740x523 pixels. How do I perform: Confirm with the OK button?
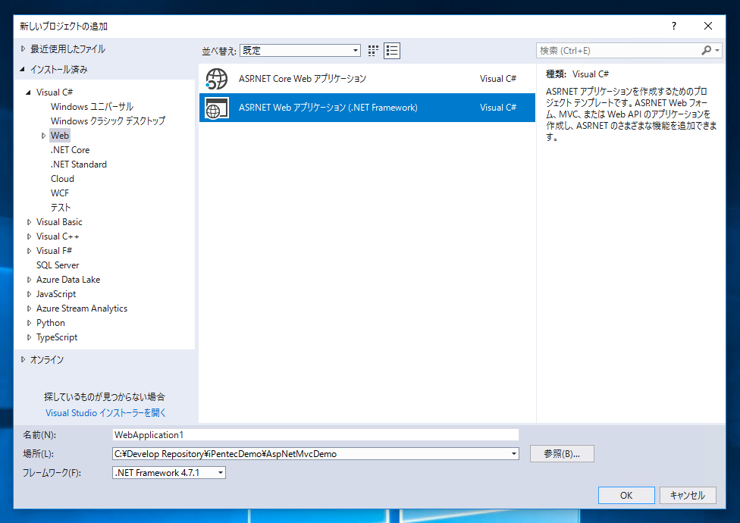(626, 495)
